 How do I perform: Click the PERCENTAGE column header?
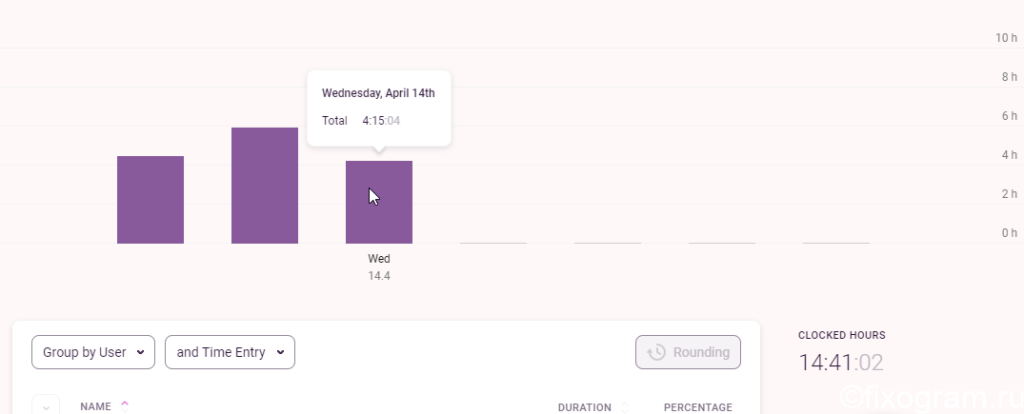point(698,407)
